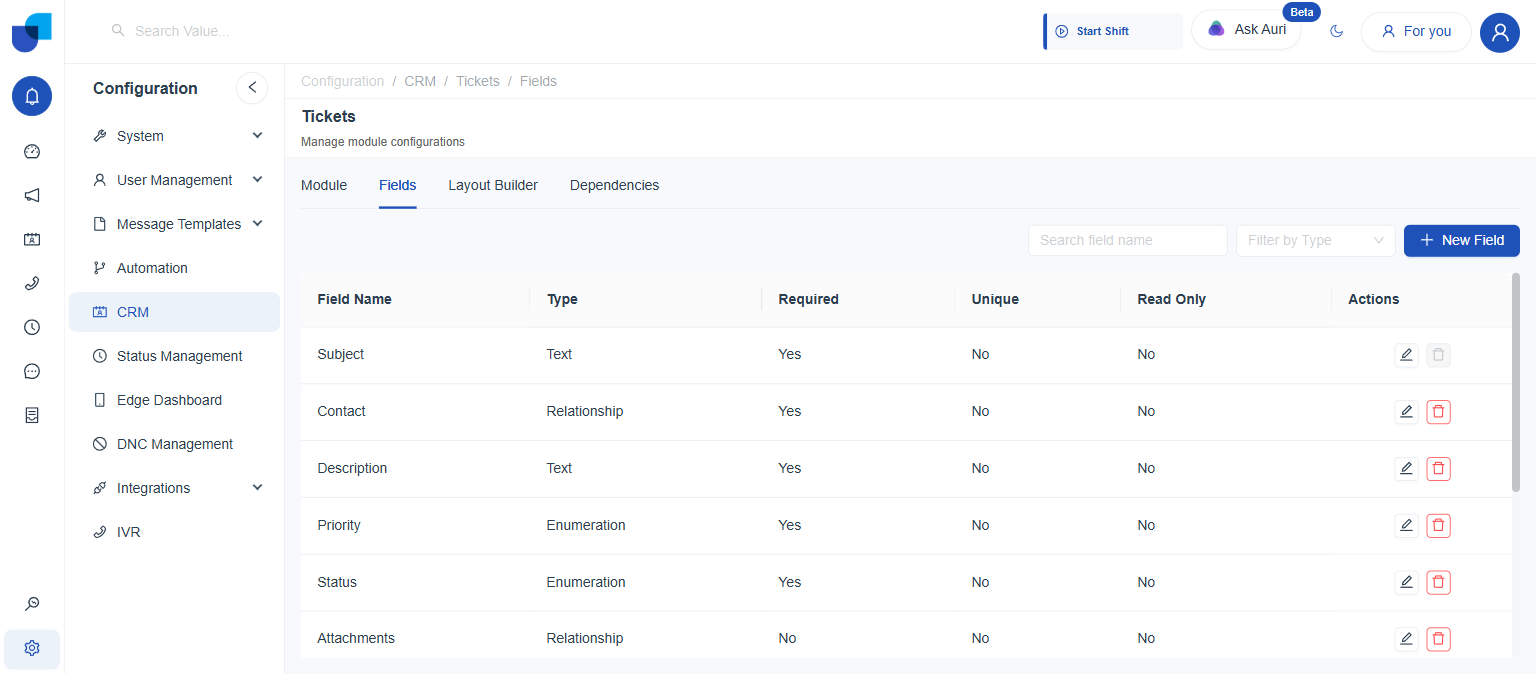The width and height of the screenshot is (1536, 674).
Task: Expand the User Management section
Action: coord(174,180)
